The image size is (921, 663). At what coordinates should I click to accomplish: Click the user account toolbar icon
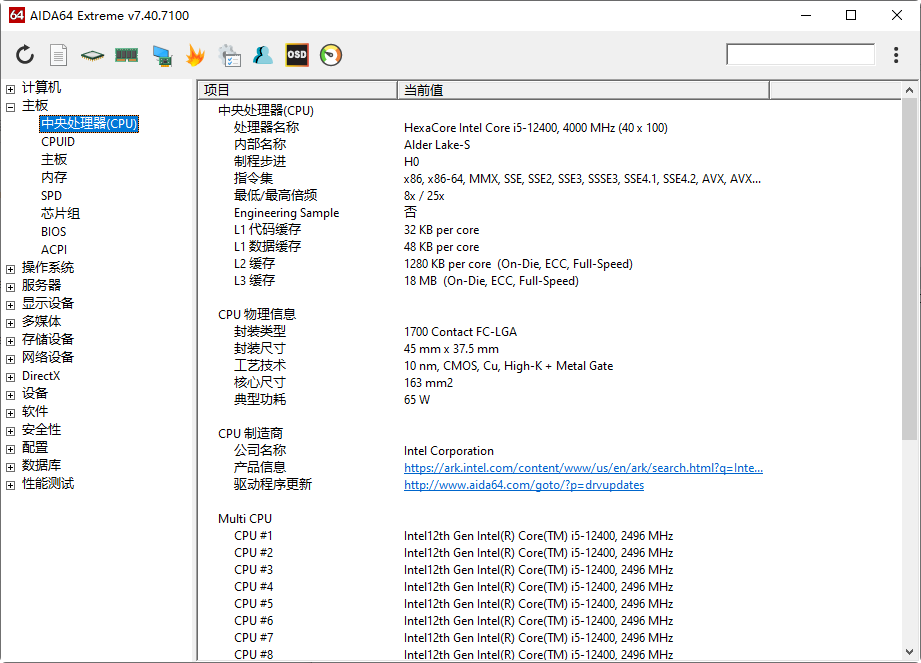click(262, 55)
